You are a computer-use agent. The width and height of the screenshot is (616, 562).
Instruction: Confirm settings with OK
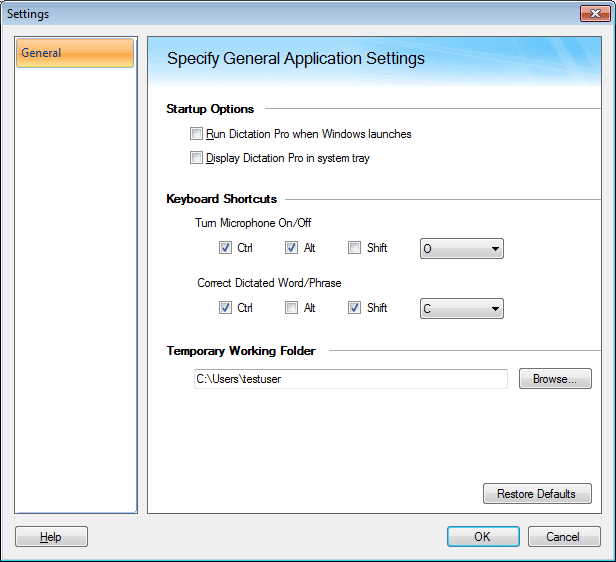[483, 536]
